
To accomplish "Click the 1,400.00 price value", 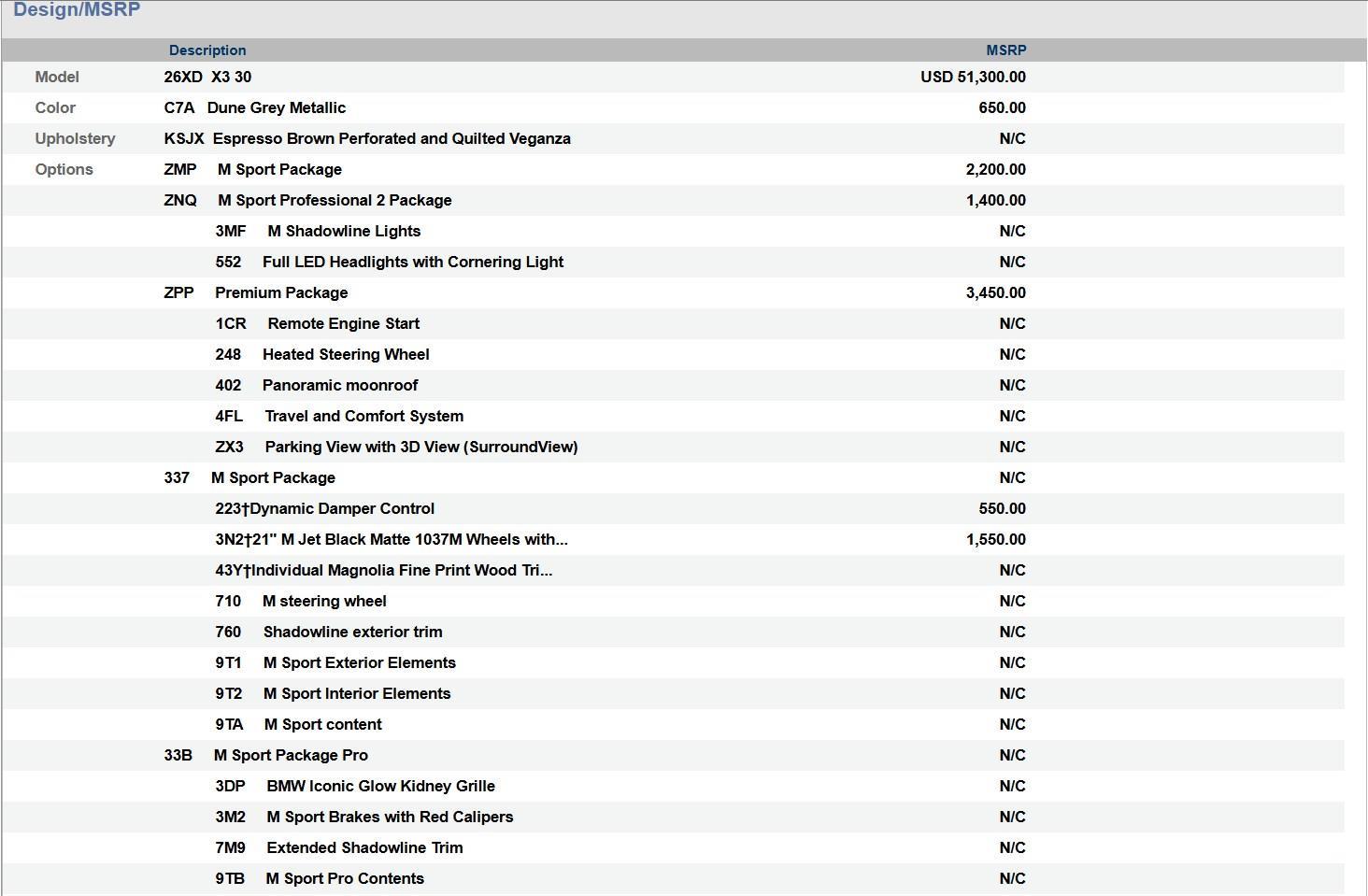I will click(995, 200).
